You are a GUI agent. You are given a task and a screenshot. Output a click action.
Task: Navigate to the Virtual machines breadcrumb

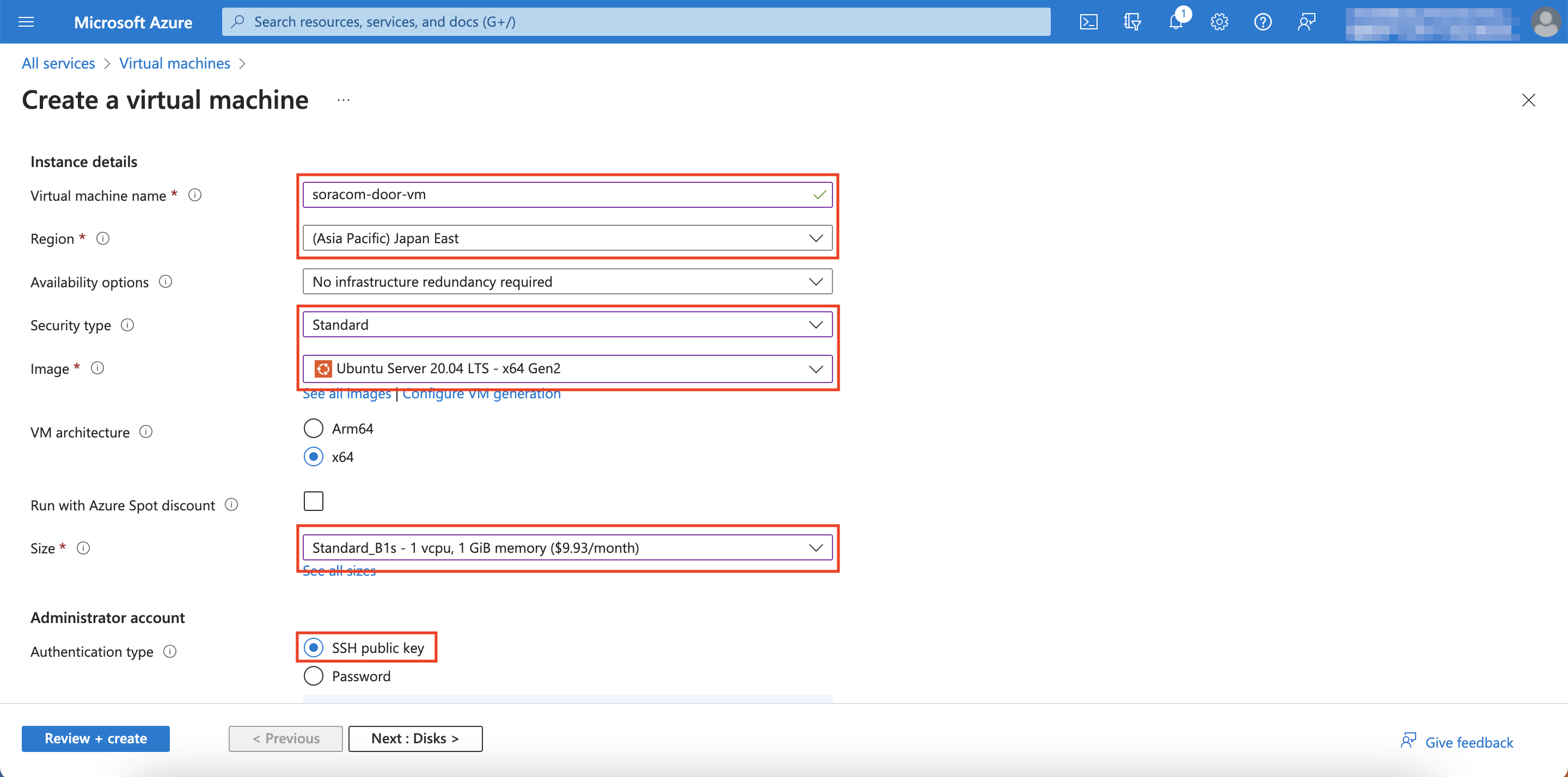pyautogui.click(x=175, y=63)
